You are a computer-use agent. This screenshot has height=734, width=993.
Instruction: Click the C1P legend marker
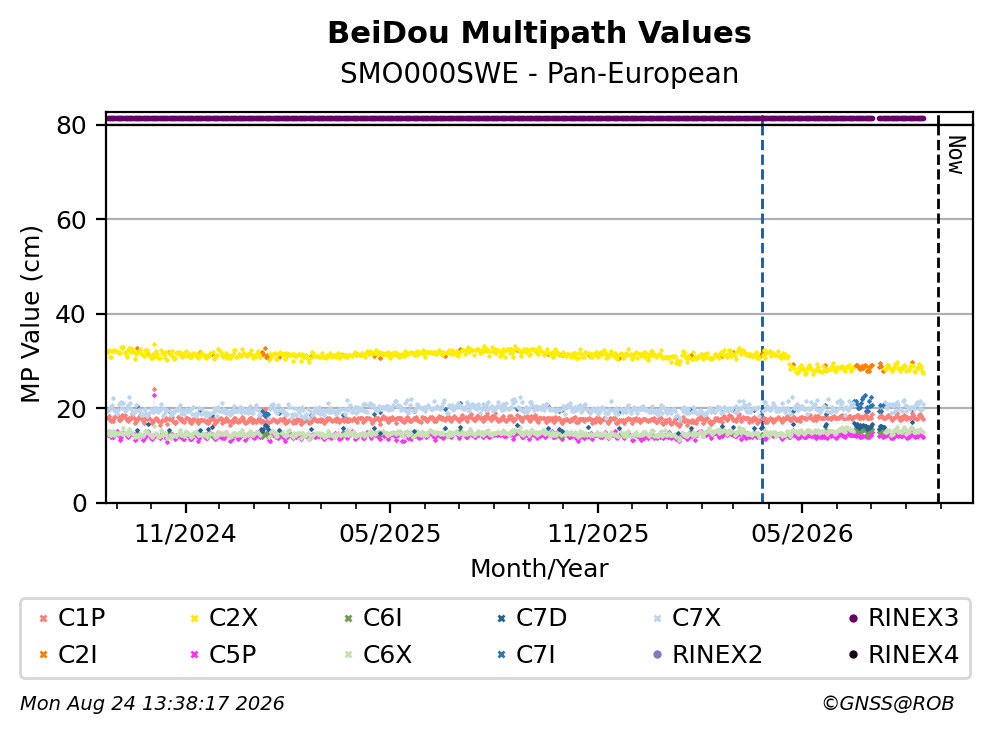pyautogui.click(x=43, y=618)
